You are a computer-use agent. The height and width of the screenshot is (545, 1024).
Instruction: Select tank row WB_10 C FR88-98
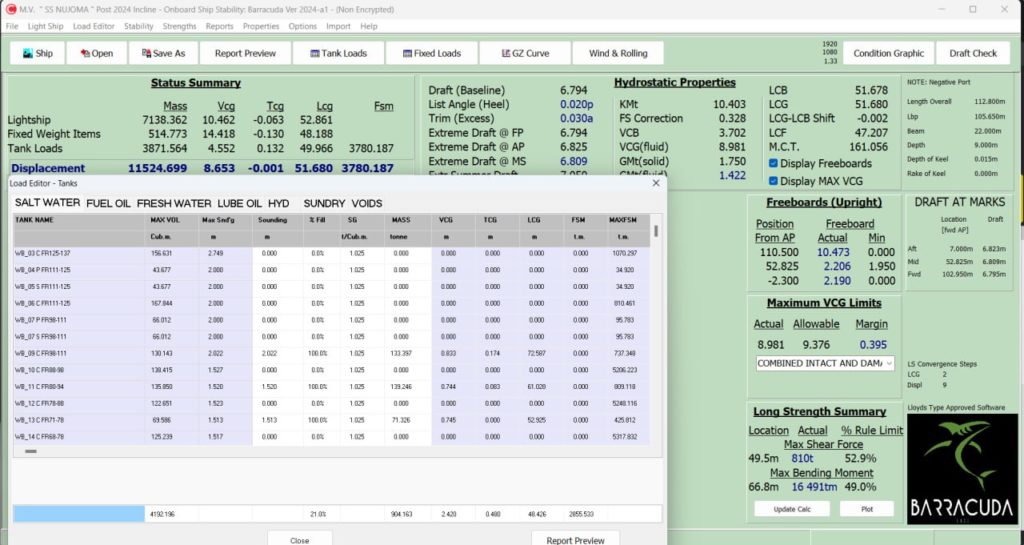(331, 370)
